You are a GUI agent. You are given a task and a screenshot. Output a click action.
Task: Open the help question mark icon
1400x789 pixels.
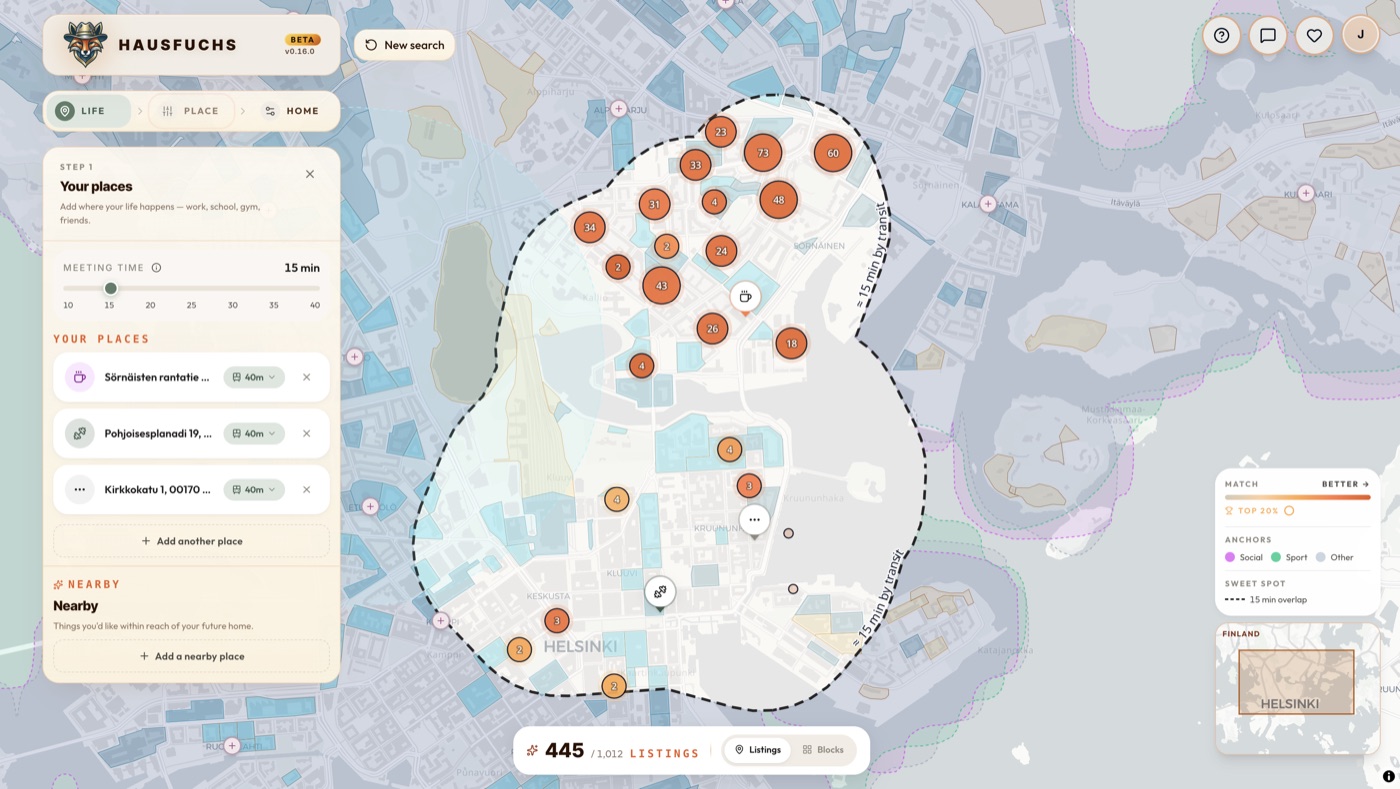point(1221,35)
